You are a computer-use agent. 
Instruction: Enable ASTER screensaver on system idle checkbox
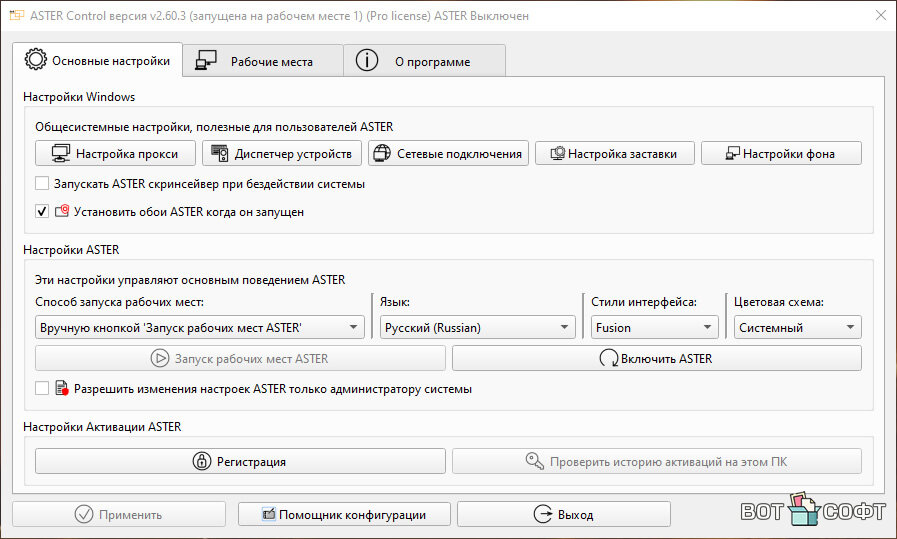click(42, 184)
